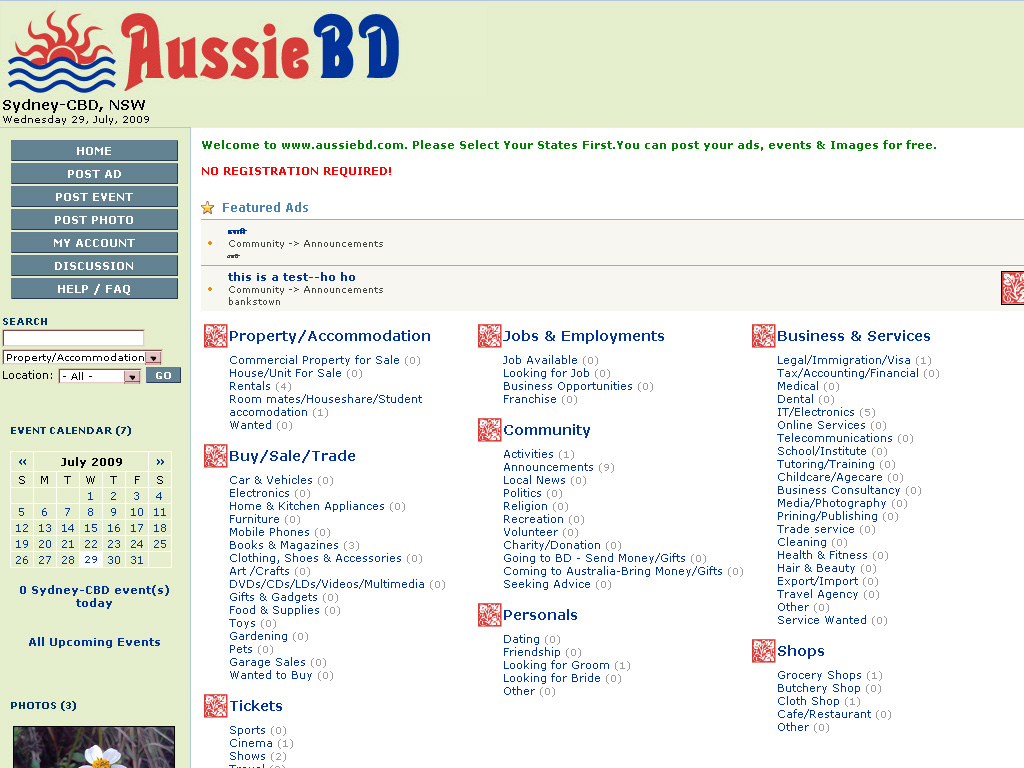The height and width of the screenshot is (768, 1024).
Task: Click the Community category icon
Action: (x=489, y=430)
